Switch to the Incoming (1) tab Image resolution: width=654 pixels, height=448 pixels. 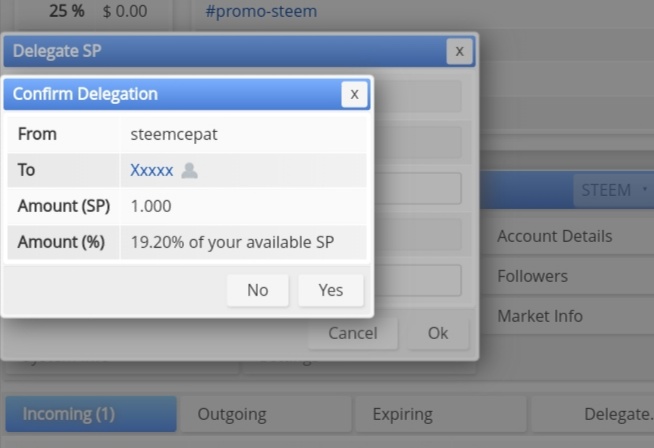(91, 414)
